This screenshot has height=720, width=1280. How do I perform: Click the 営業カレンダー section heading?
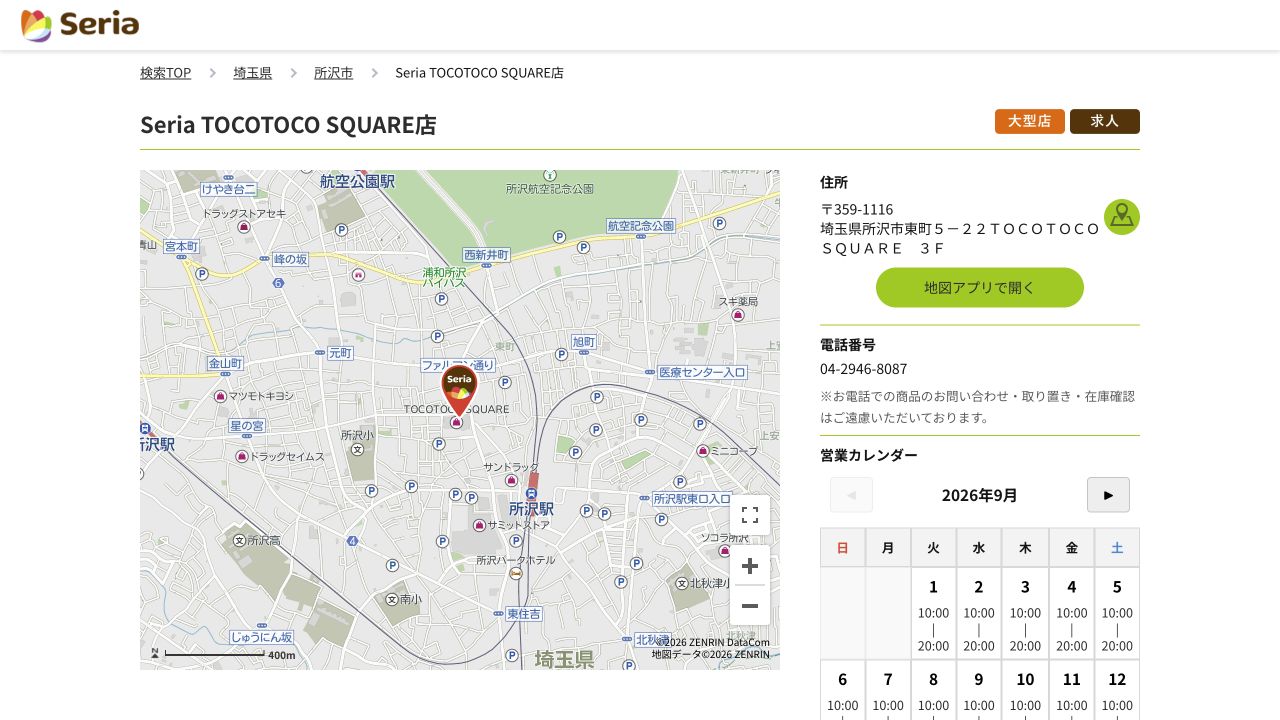[869, 455]
